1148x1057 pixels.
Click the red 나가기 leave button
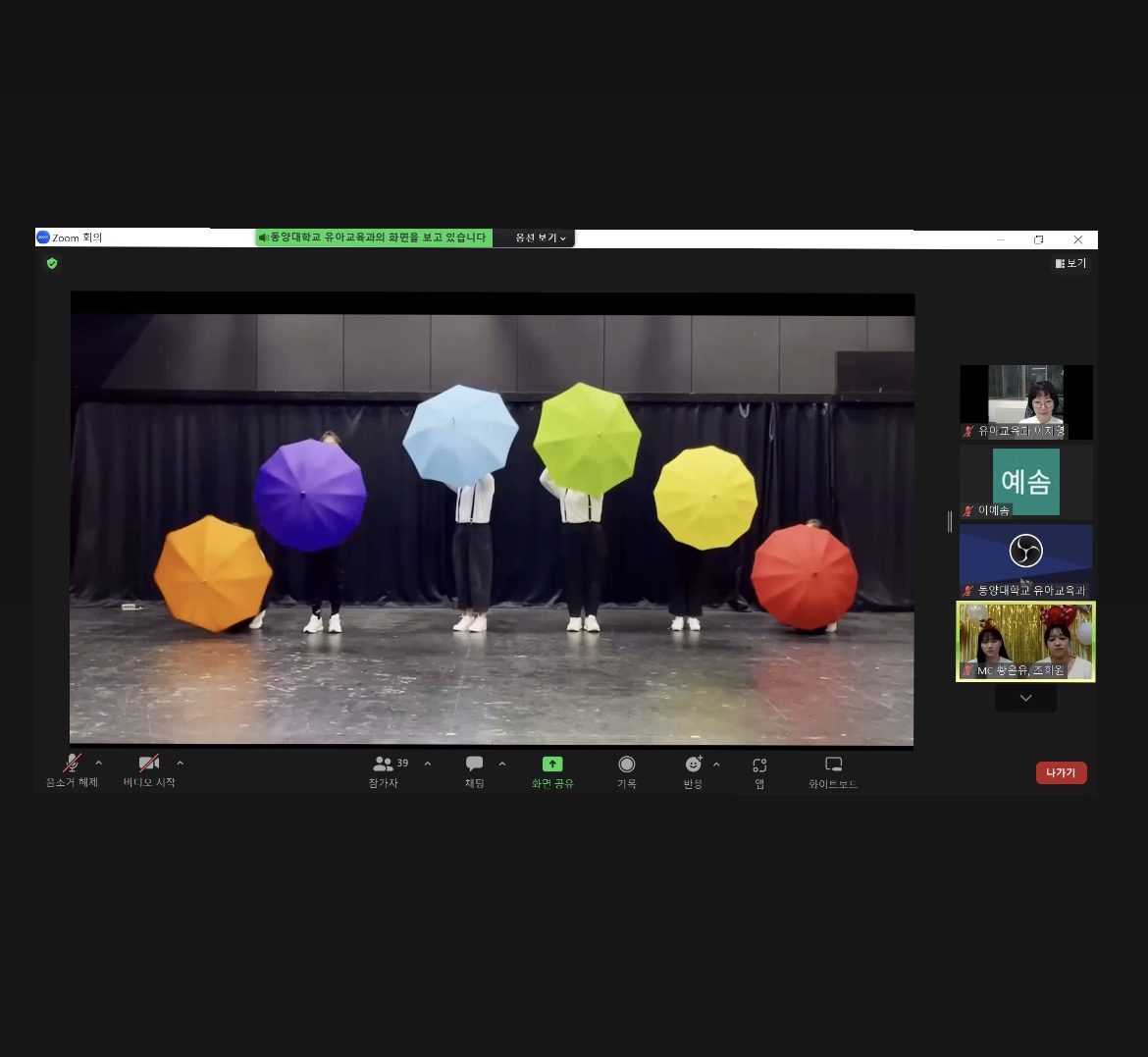1061,773
